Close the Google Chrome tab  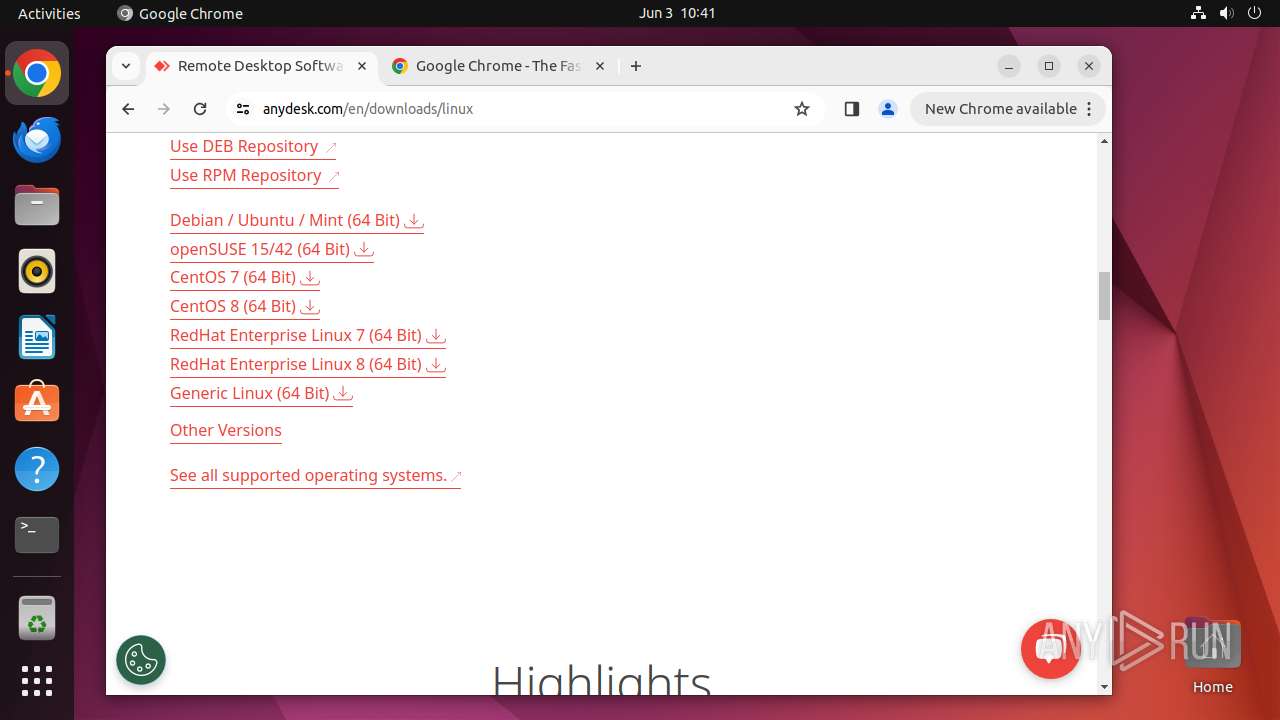(x=600, y=66)
